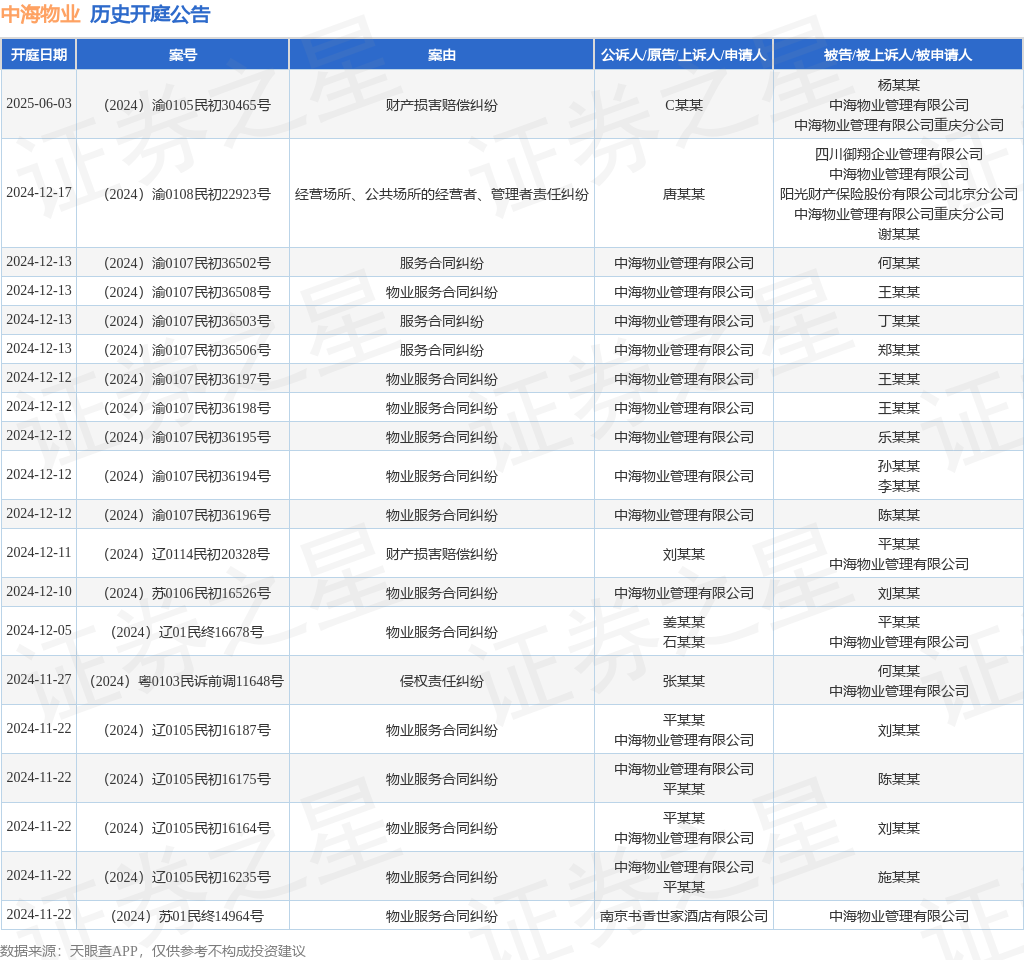Click defendant 郑某某
Screen dimensions: 1024x960
898,350
